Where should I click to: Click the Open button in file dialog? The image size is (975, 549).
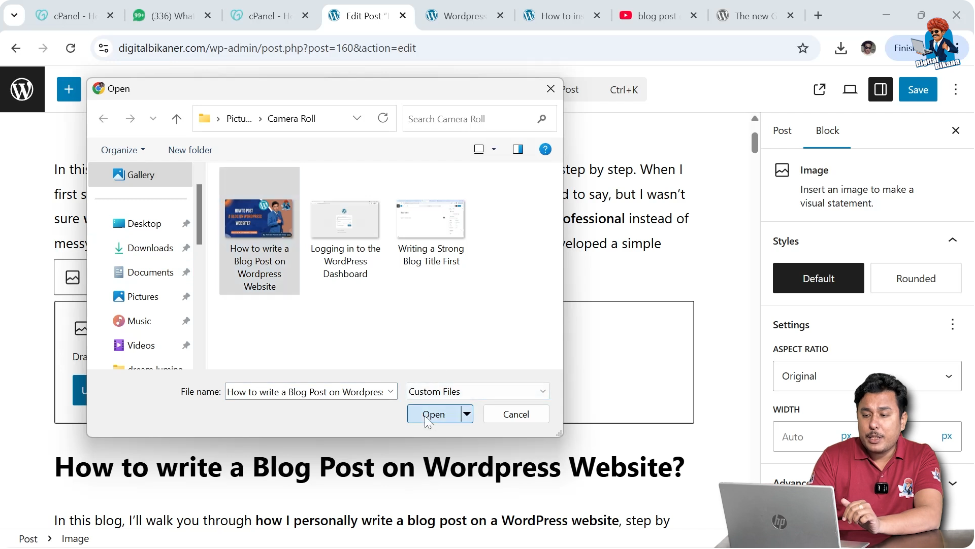[x=434, y=414]
